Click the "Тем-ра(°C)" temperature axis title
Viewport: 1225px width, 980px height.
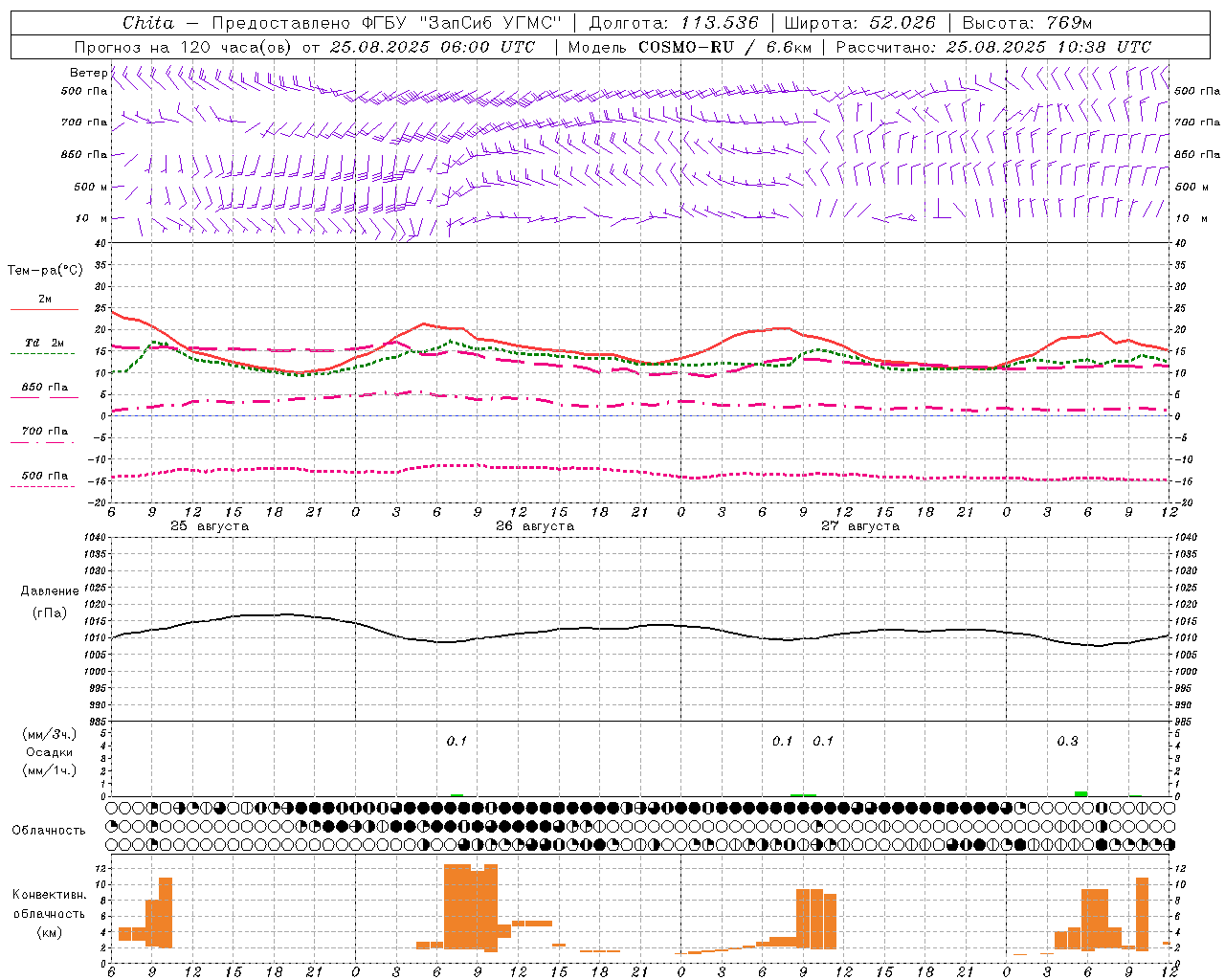click(x=45, y=271)
